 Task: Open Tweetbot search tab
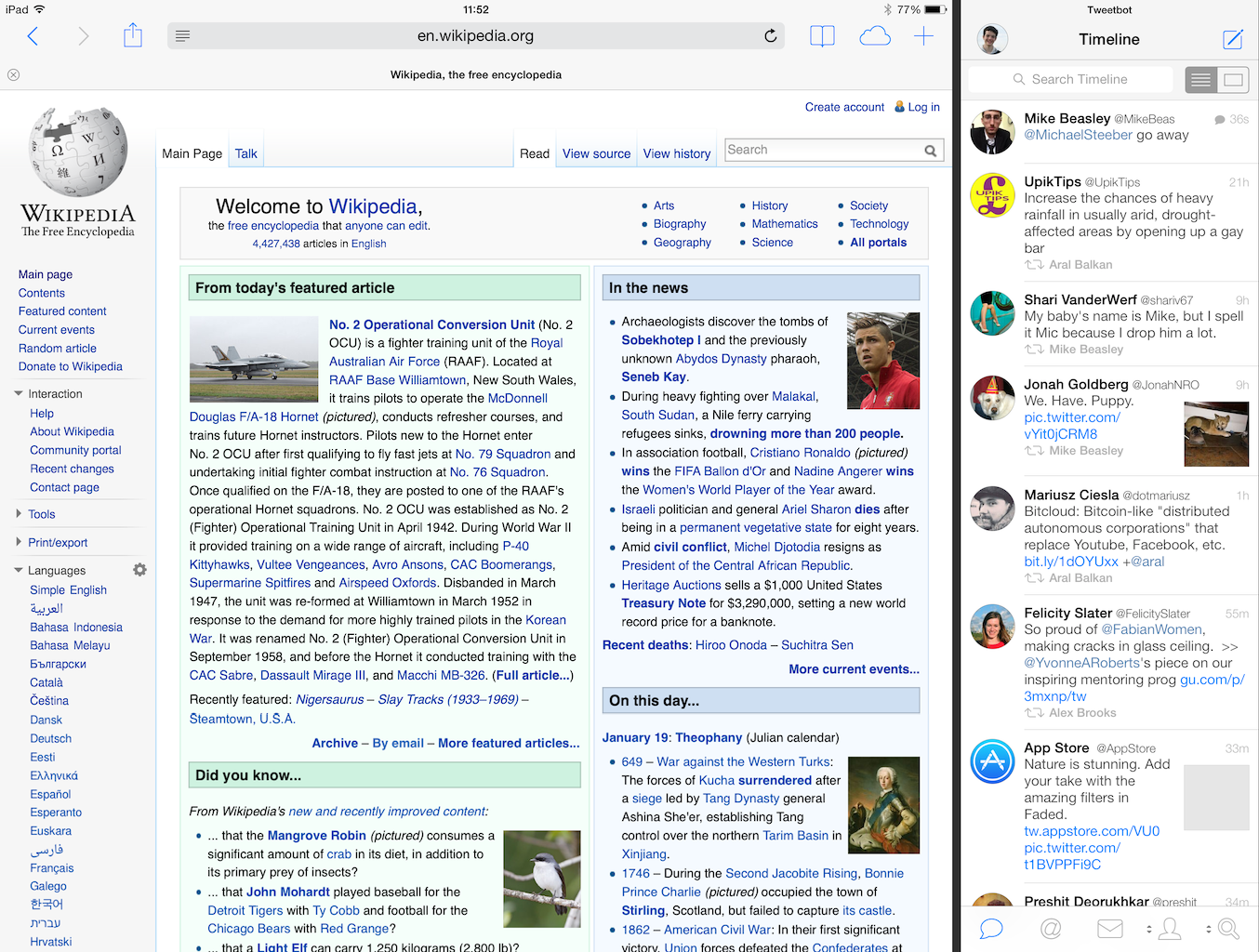tap(1228, 928)
